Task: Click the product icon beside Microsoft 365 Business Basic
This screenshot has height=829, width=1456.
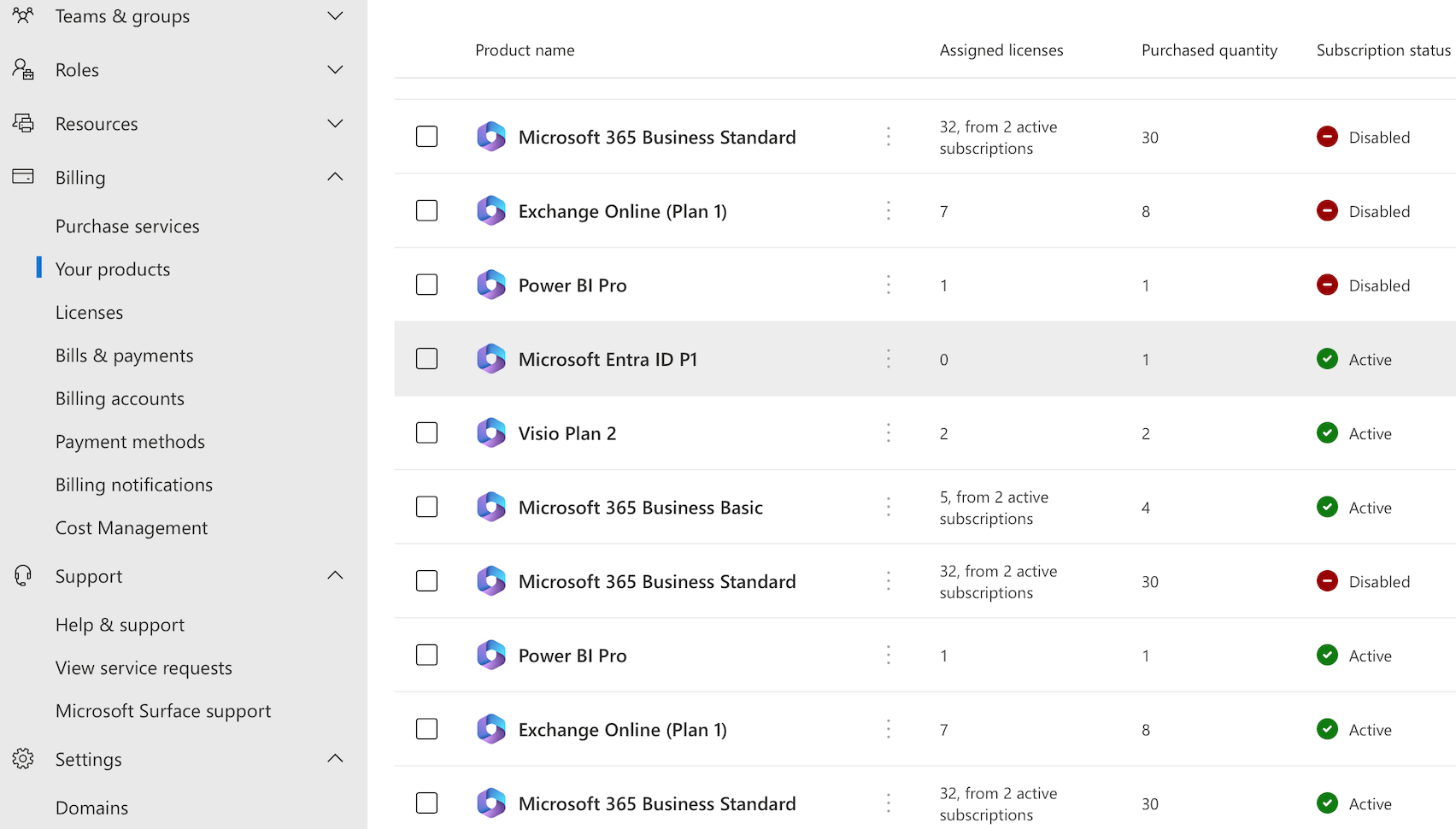Action: coord(491,507)
